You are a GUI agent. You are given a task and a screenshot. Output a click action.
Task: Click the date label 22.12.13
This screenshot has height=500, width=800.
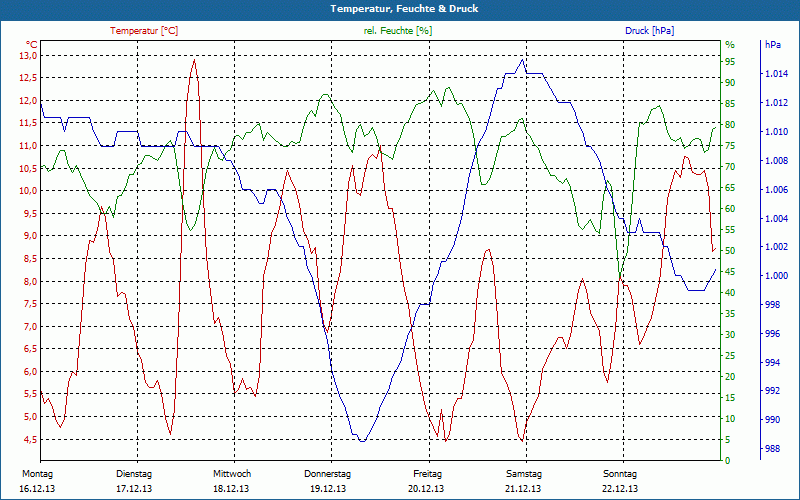(x=620, y=489)
